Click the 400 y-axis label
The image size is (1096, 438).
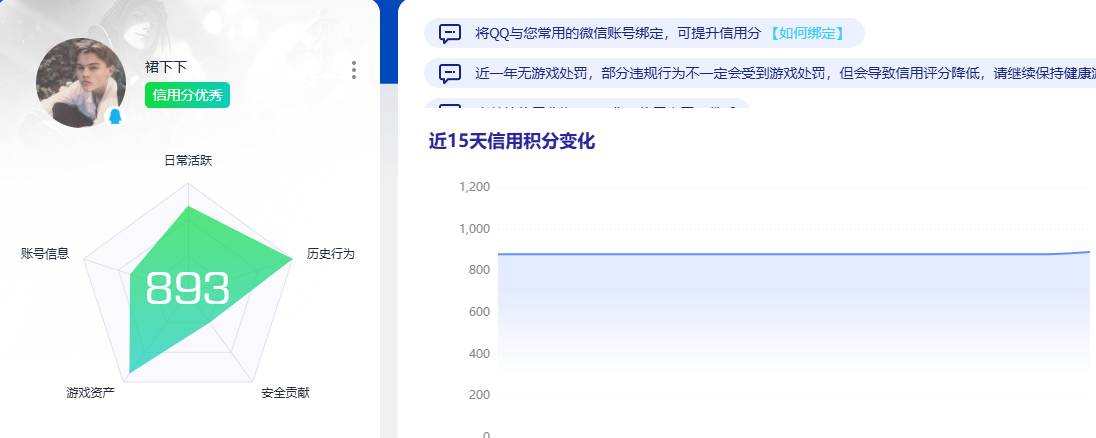point(480,353)
